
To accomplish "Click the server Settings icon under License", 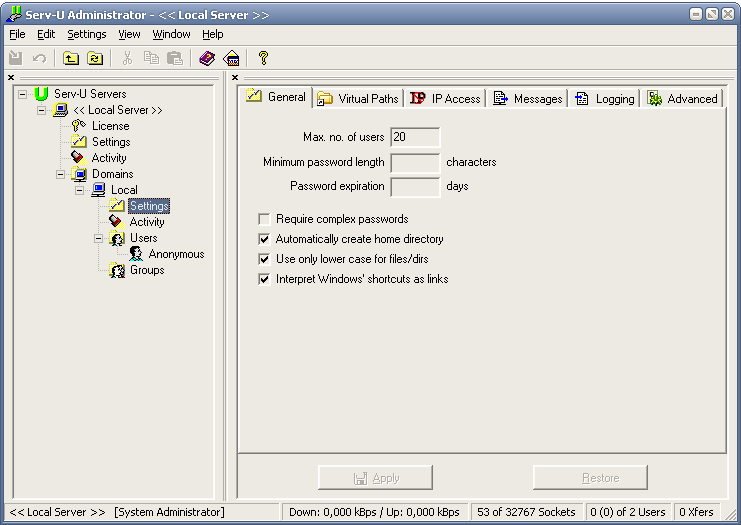I will pyautogui.click(x=79, y=142).
